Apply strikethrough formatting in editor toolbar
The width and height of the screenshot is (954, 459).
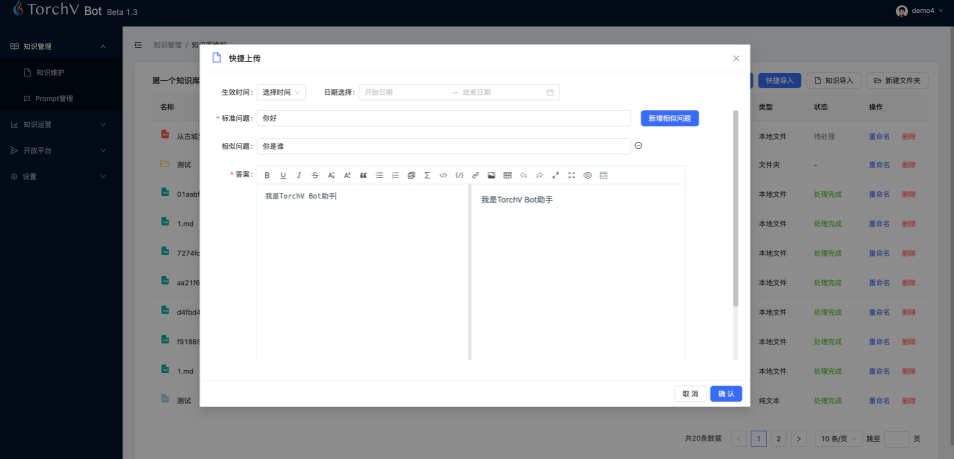pos(315,175)
